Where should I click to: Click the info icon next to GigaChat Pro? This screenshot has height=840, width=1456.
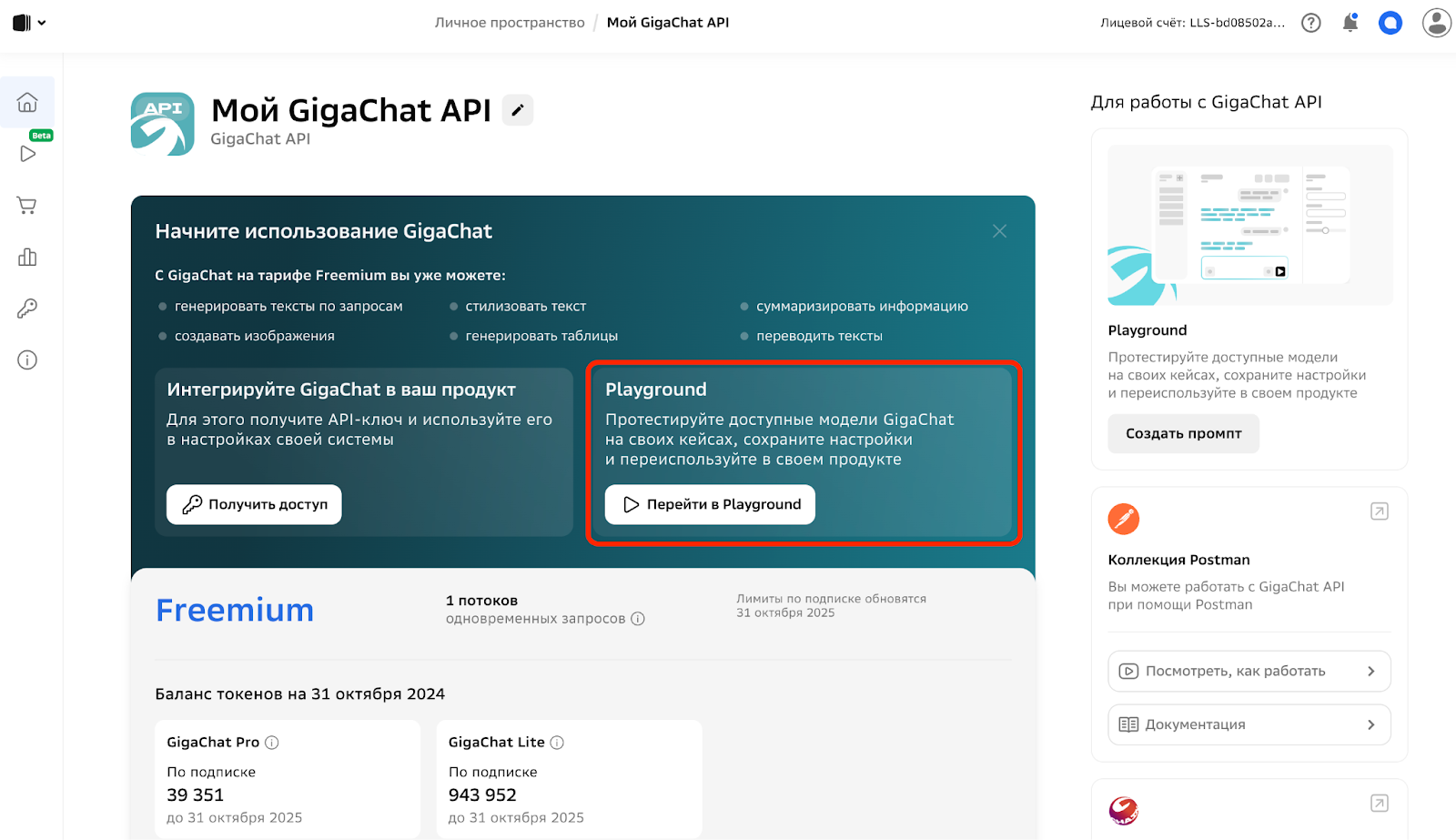pos(271,743)
